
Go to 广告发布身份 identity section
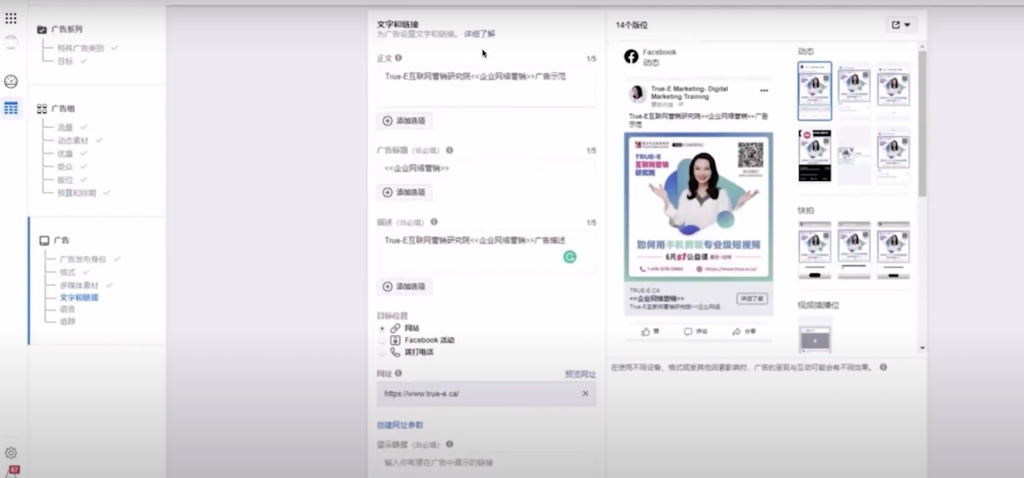coord(82,259)
